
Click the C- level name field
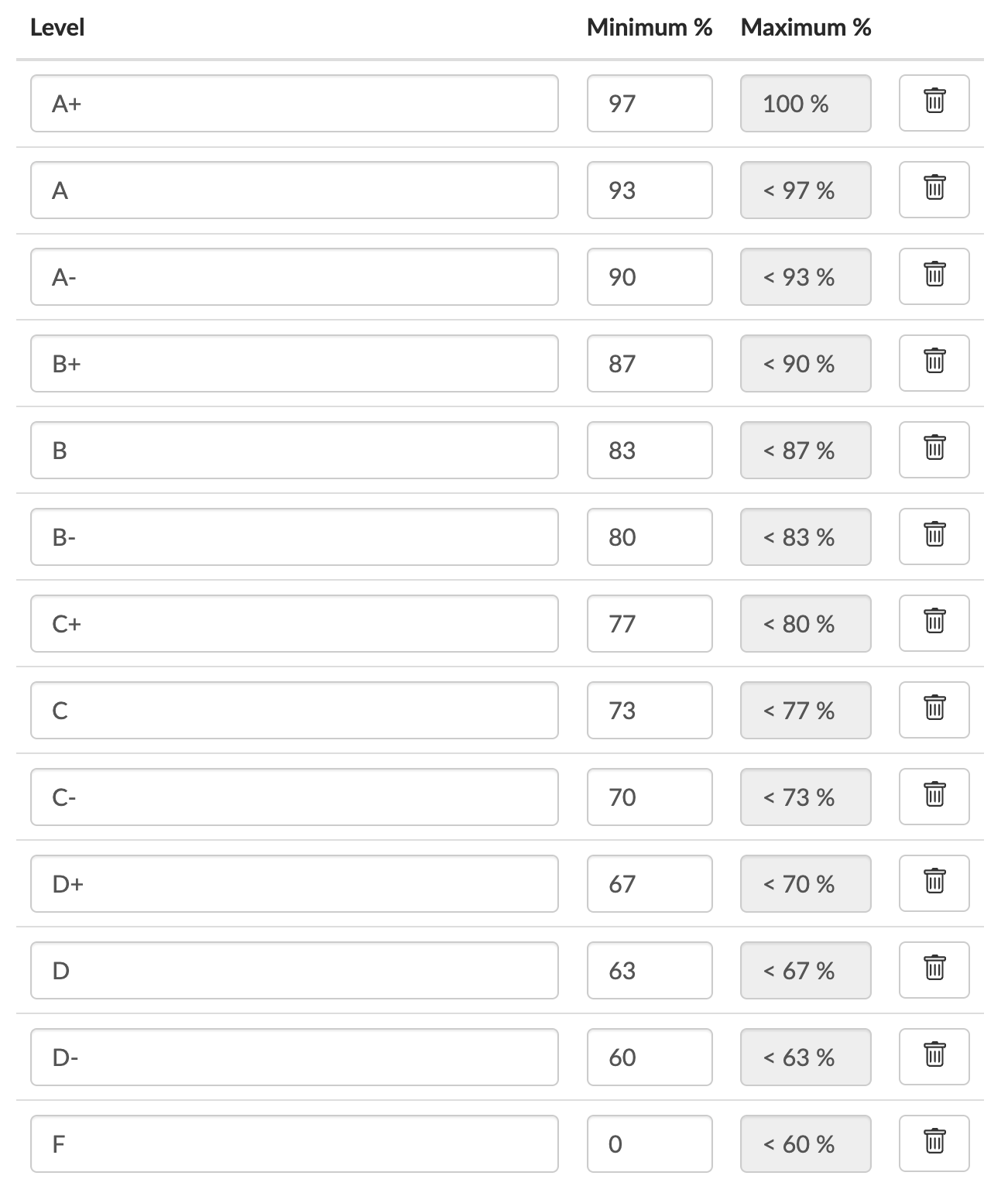(x=294, y=797)
